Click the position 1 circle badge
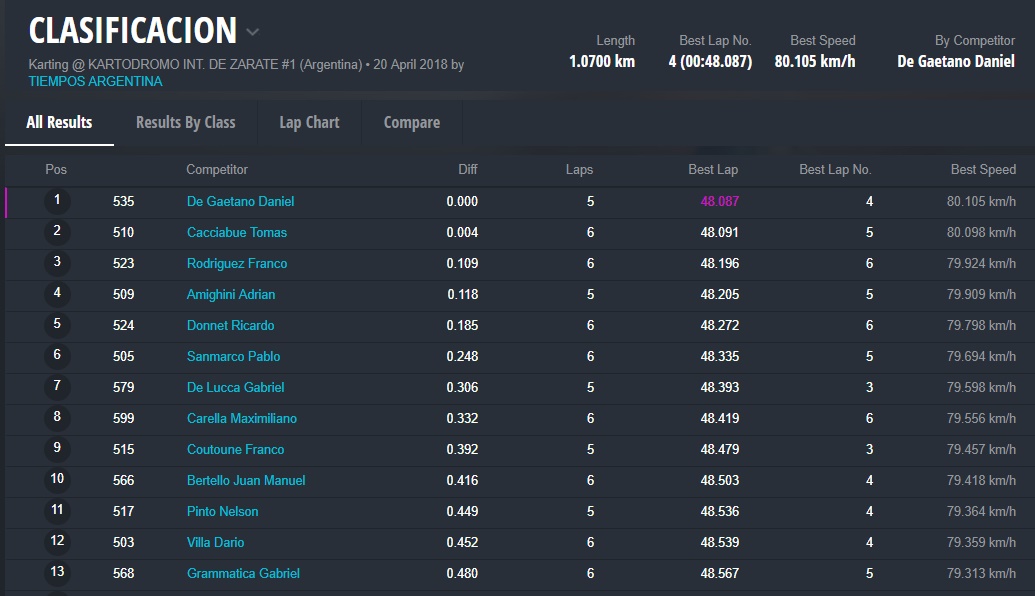1035x596 pixels. [57, 201]
